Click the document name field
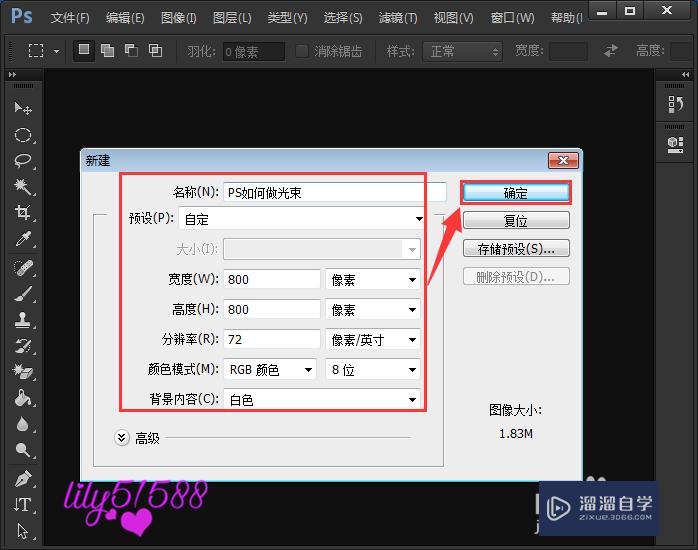 coord(334,192)
